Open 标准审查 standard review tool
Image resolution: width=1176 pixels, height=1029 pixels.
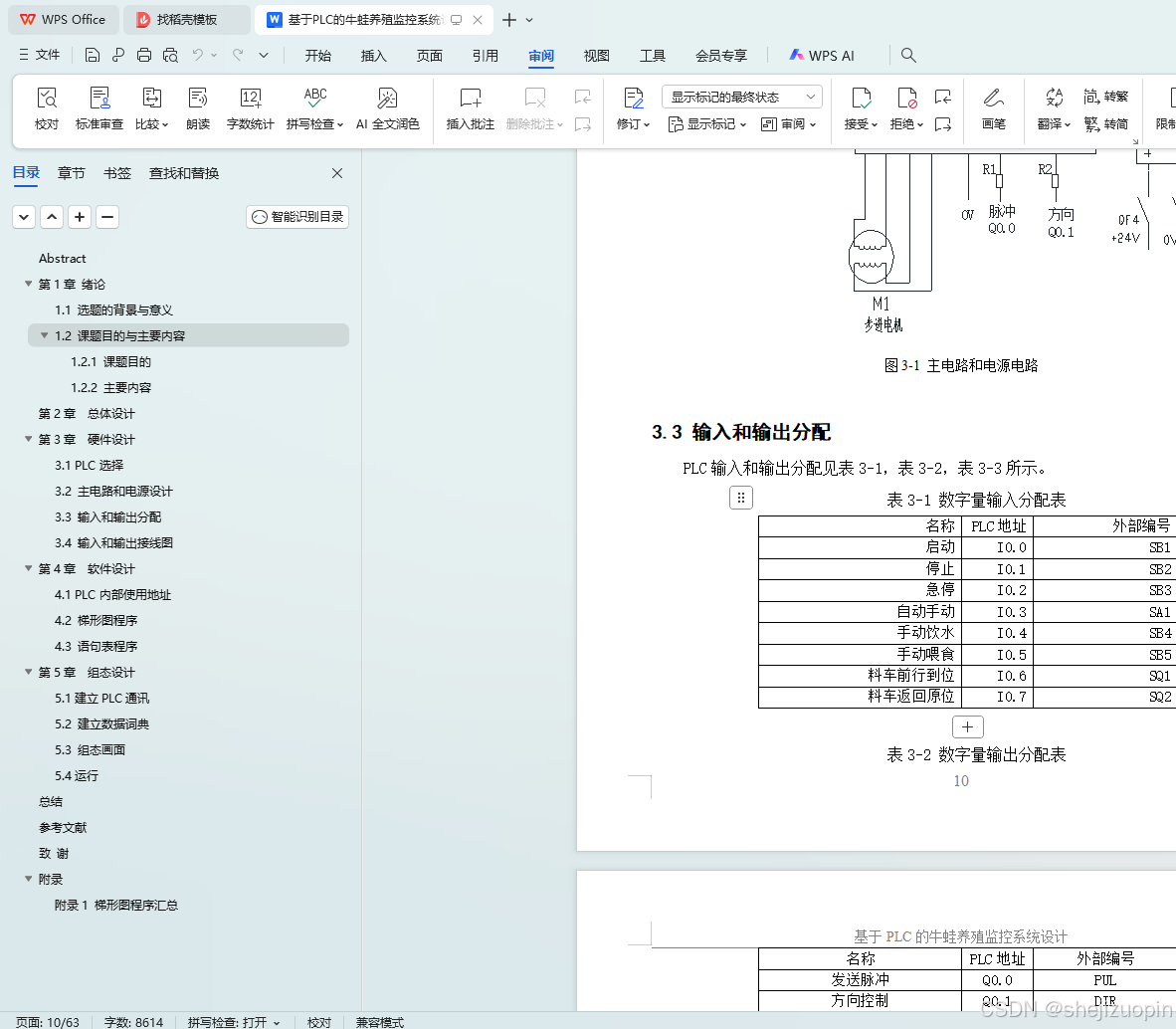pyautogui.click(x=99, y=108)
